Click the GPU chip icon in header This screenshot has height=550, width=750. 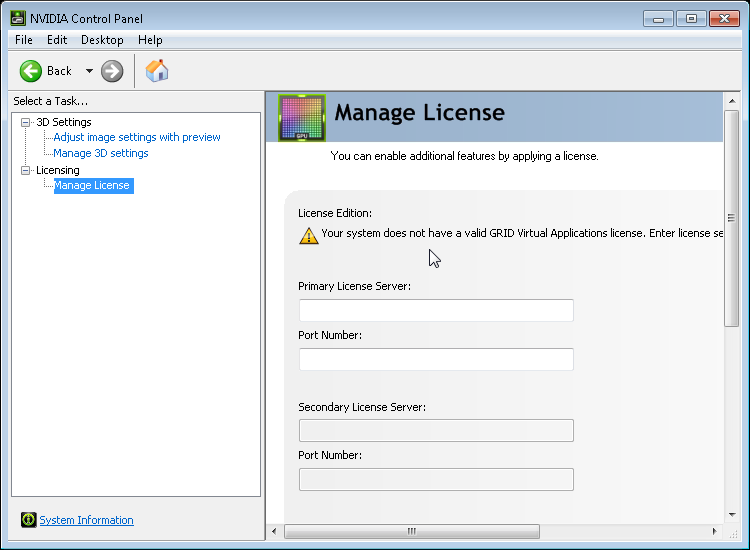pos(302,118)
